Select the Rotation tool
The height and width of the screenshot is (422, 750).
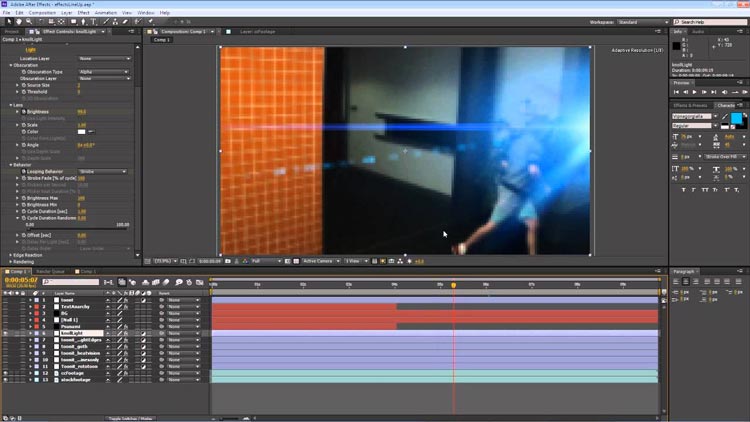pyautogui.click(x=41, y=22)
